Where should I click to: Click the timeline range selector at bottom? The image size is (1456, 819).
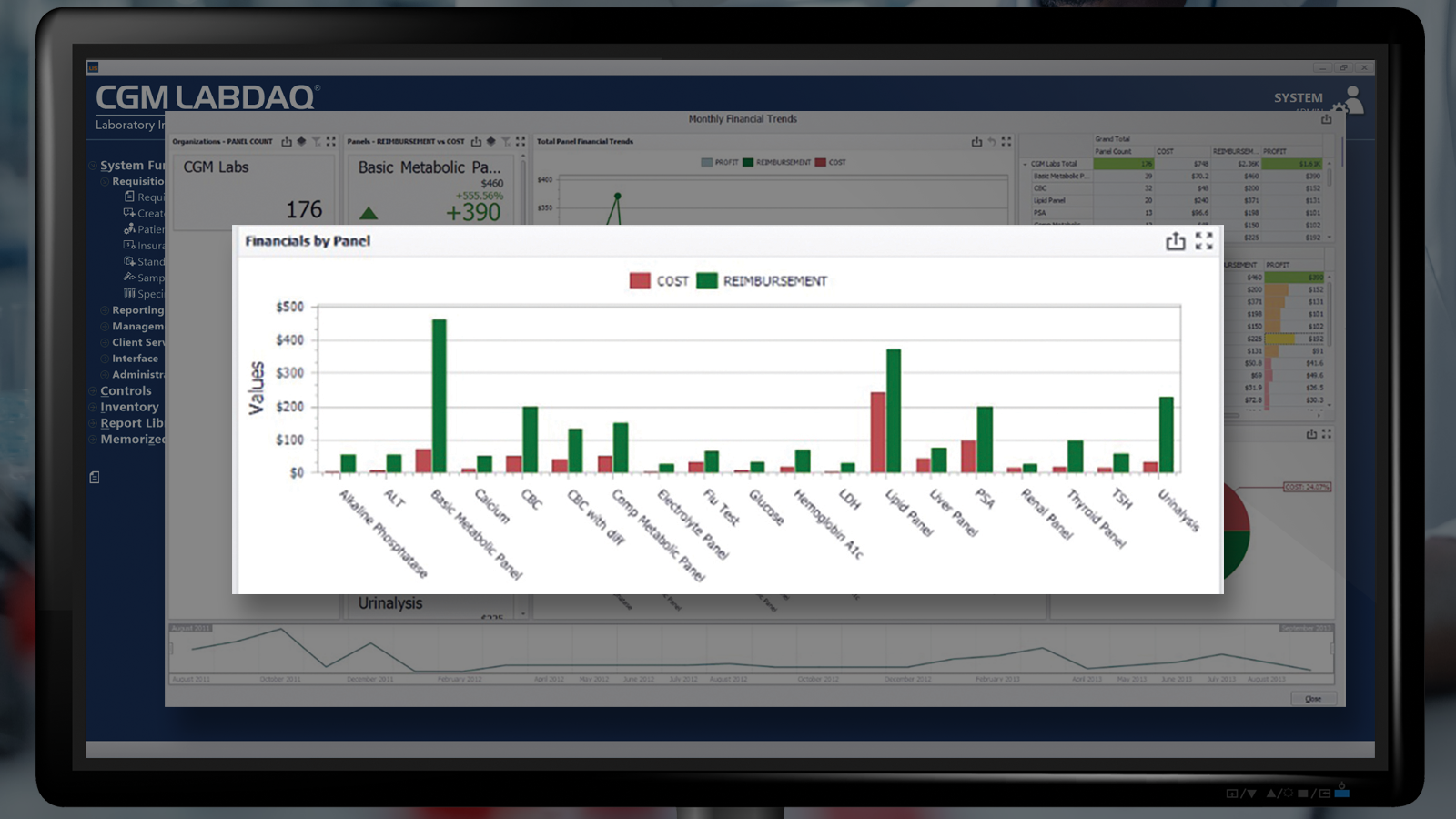point(752,654)
